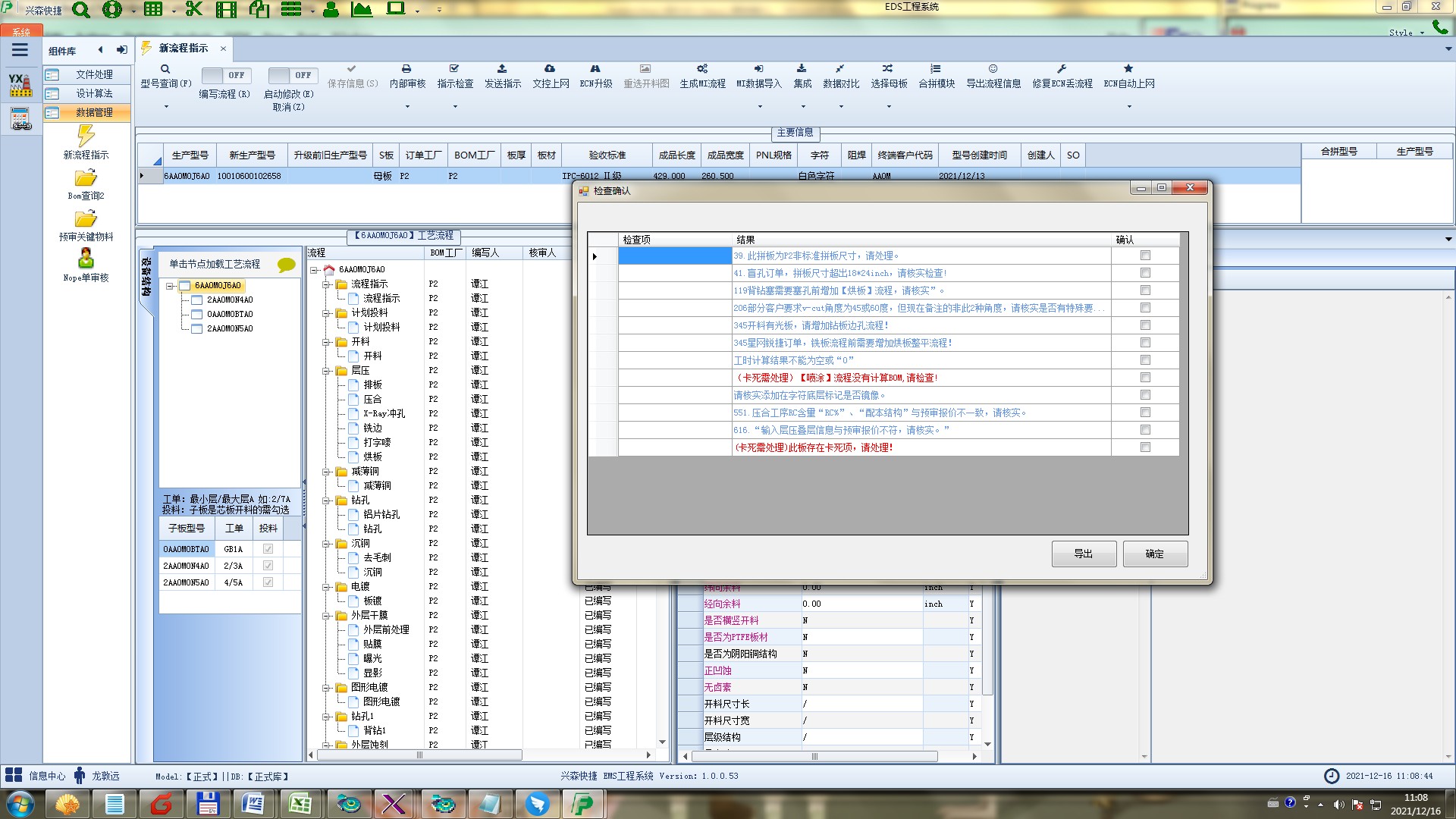Click Nope单审核 person icon

pyautogui.click(x=86, y=259)
